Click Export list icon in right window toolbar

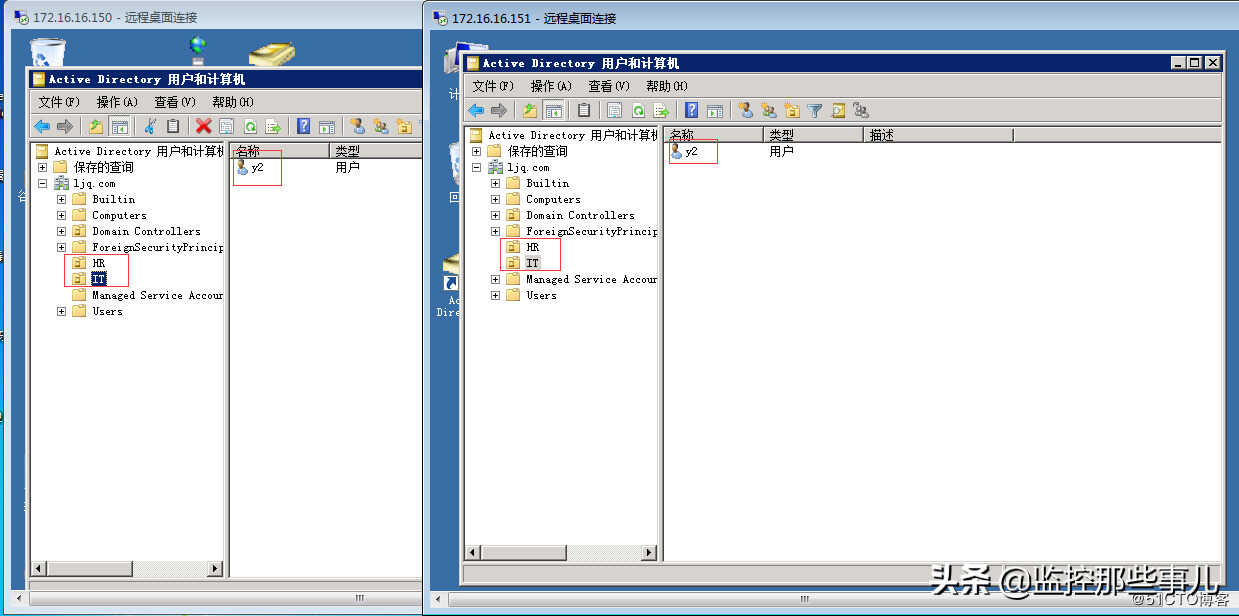pos(661,110)
